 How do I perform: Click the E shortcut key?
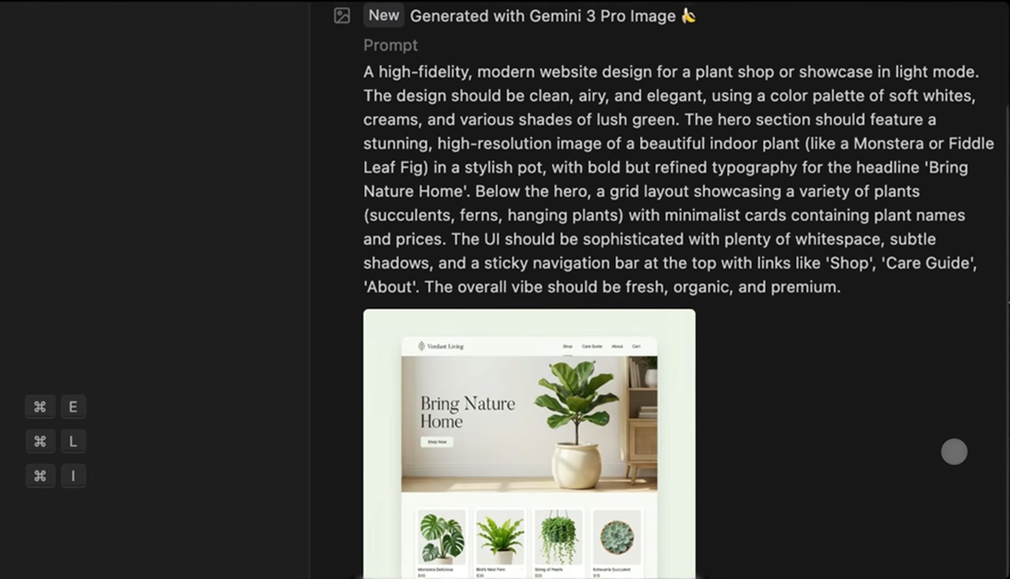[x=73, y=406]
